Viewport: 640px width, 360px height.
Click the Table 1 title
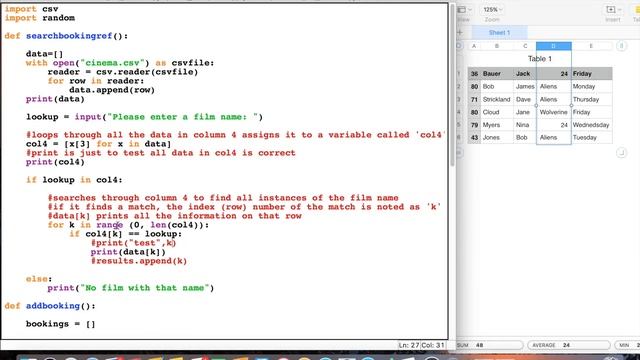(x=540, y=59)
